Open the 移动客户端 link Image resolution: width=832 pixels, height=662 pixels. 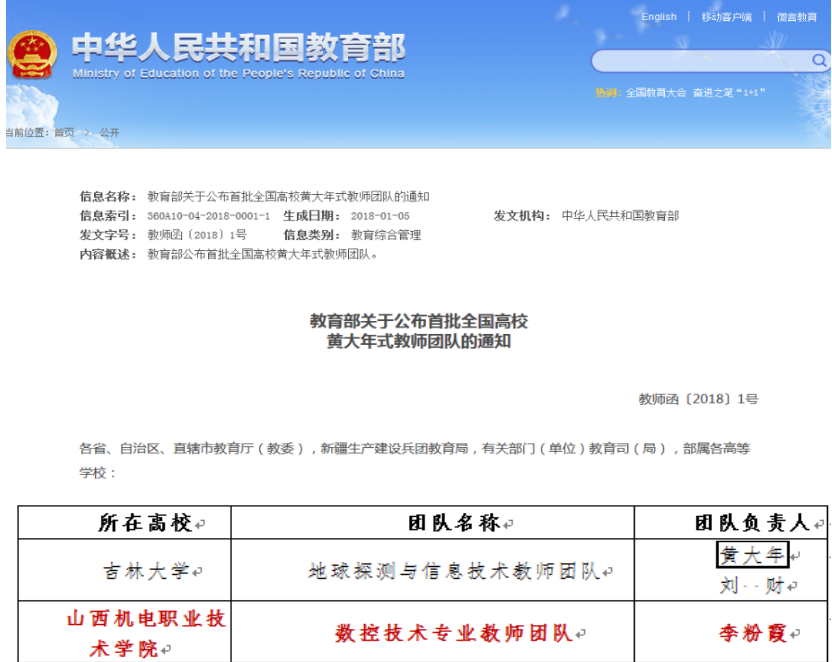point(726,17)
